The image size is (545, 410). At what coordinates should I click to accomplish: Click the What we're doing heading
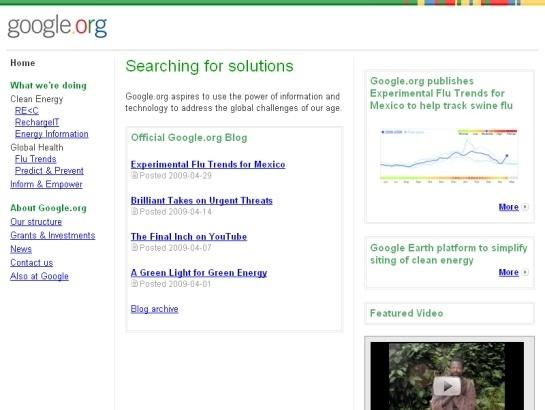(x=48, y=85)
